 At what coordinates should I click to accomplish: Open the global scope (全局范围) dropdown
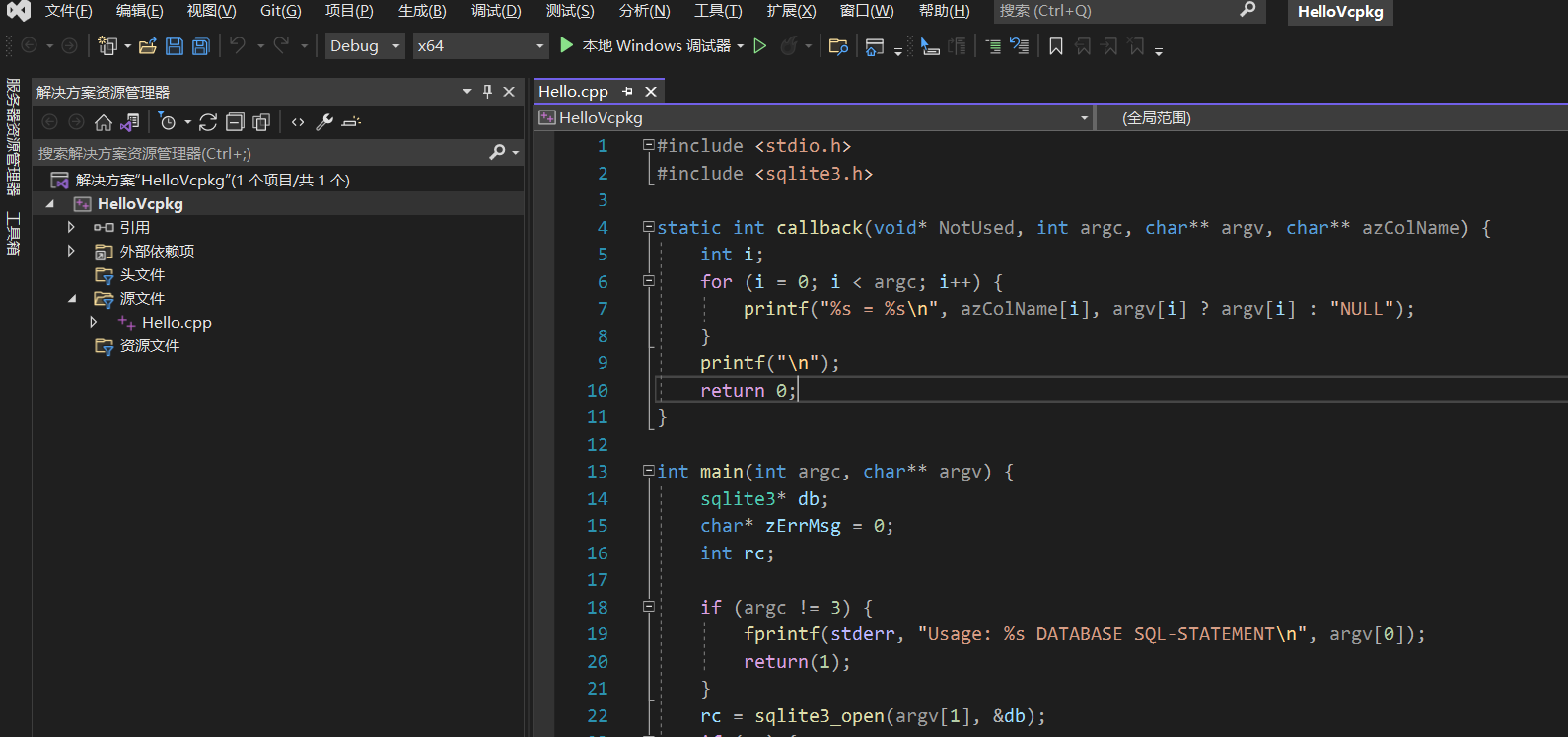(x=1332, y=117)
